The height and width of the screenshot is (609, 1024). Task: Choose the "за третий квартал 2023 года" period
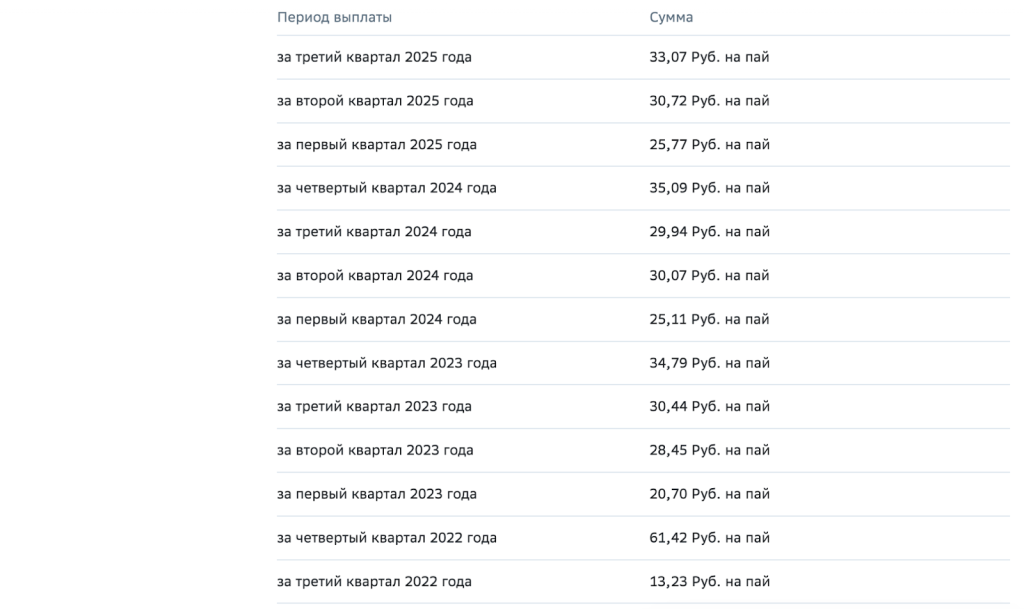[374, 407]
